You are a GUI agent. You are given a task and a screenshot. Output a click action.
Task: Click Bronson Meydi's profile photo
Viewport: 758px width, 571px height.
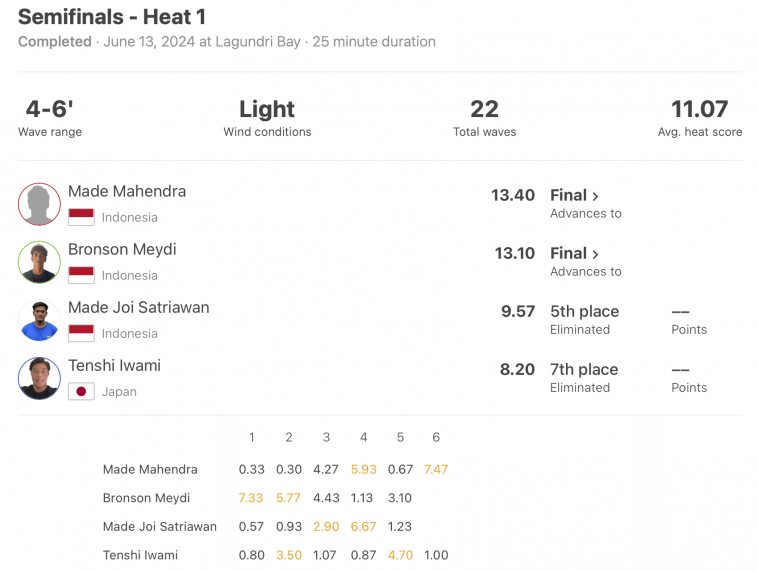coord(39,262)
